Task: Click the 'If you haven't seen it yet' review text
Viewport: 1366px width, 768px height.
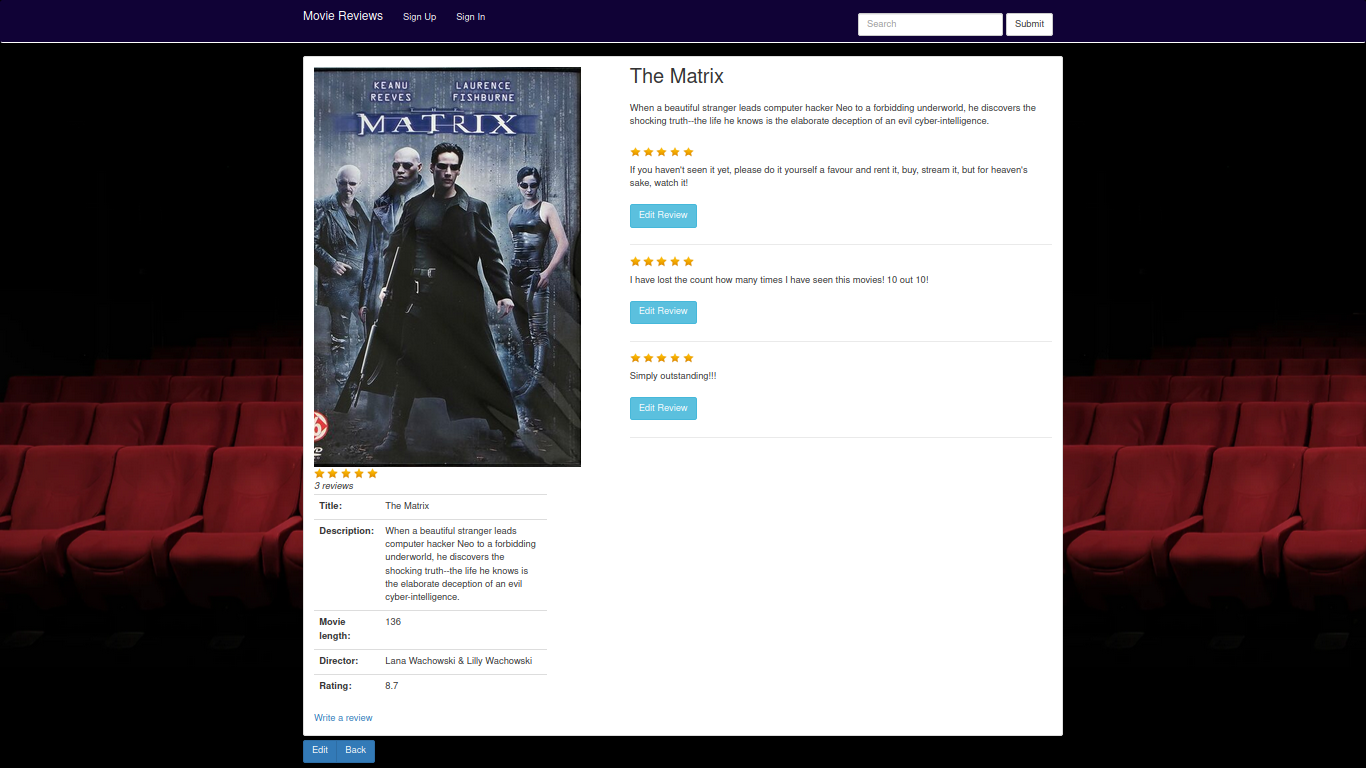Action: [829, 177]
